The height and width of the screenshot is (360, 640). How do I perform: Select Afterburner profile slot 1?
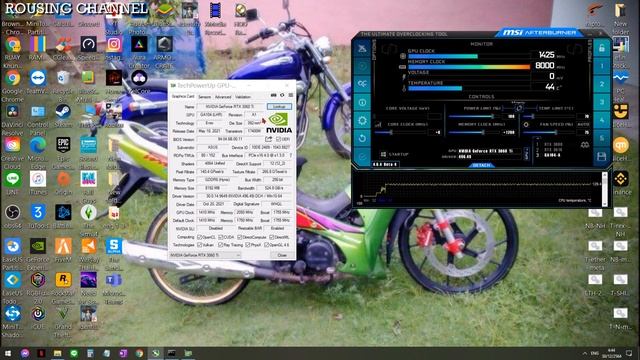pyautogui.click(x=602, y=66)
